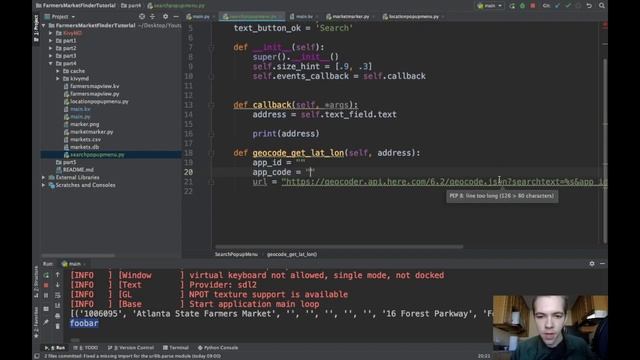Screen dimensions: 640x360
Task: Open farmersmapview.kv in project tree
Action: pos(94,86)
